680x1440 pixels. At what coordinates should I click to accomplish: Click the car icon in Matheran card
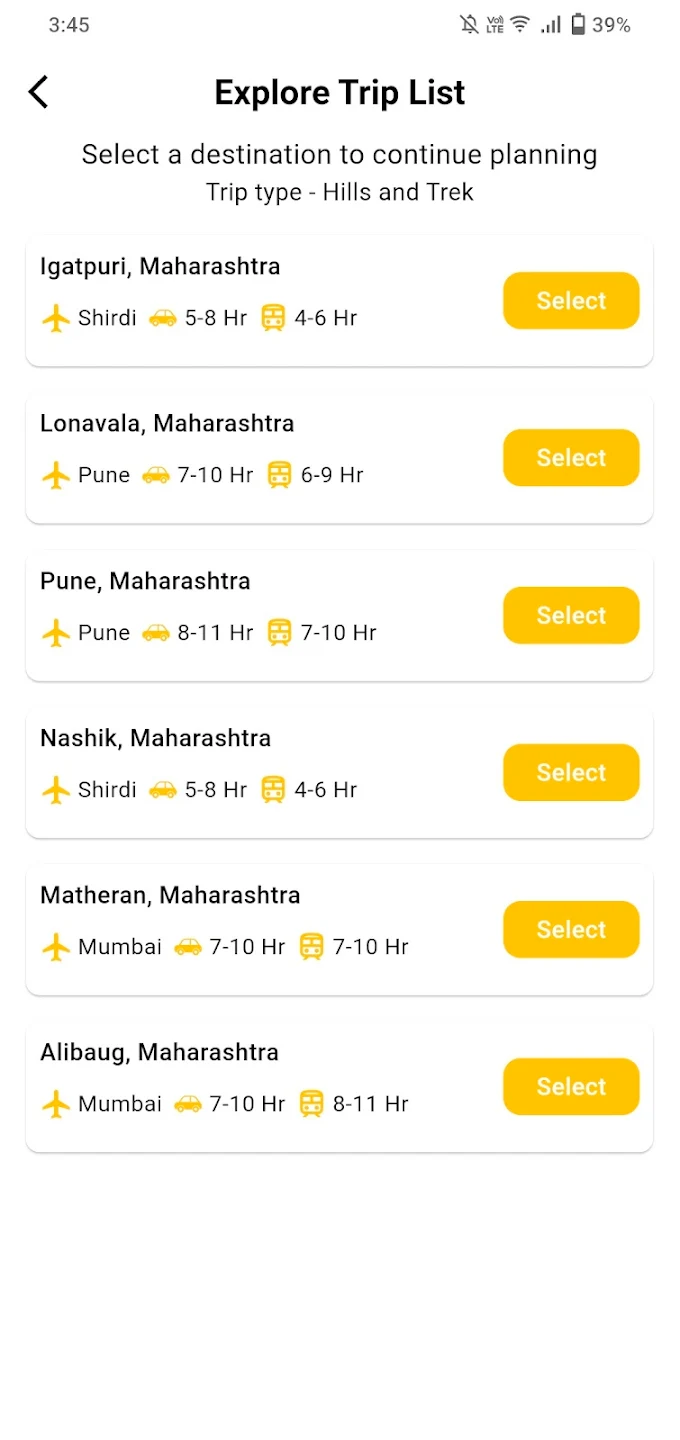click(x=187, y=947)
